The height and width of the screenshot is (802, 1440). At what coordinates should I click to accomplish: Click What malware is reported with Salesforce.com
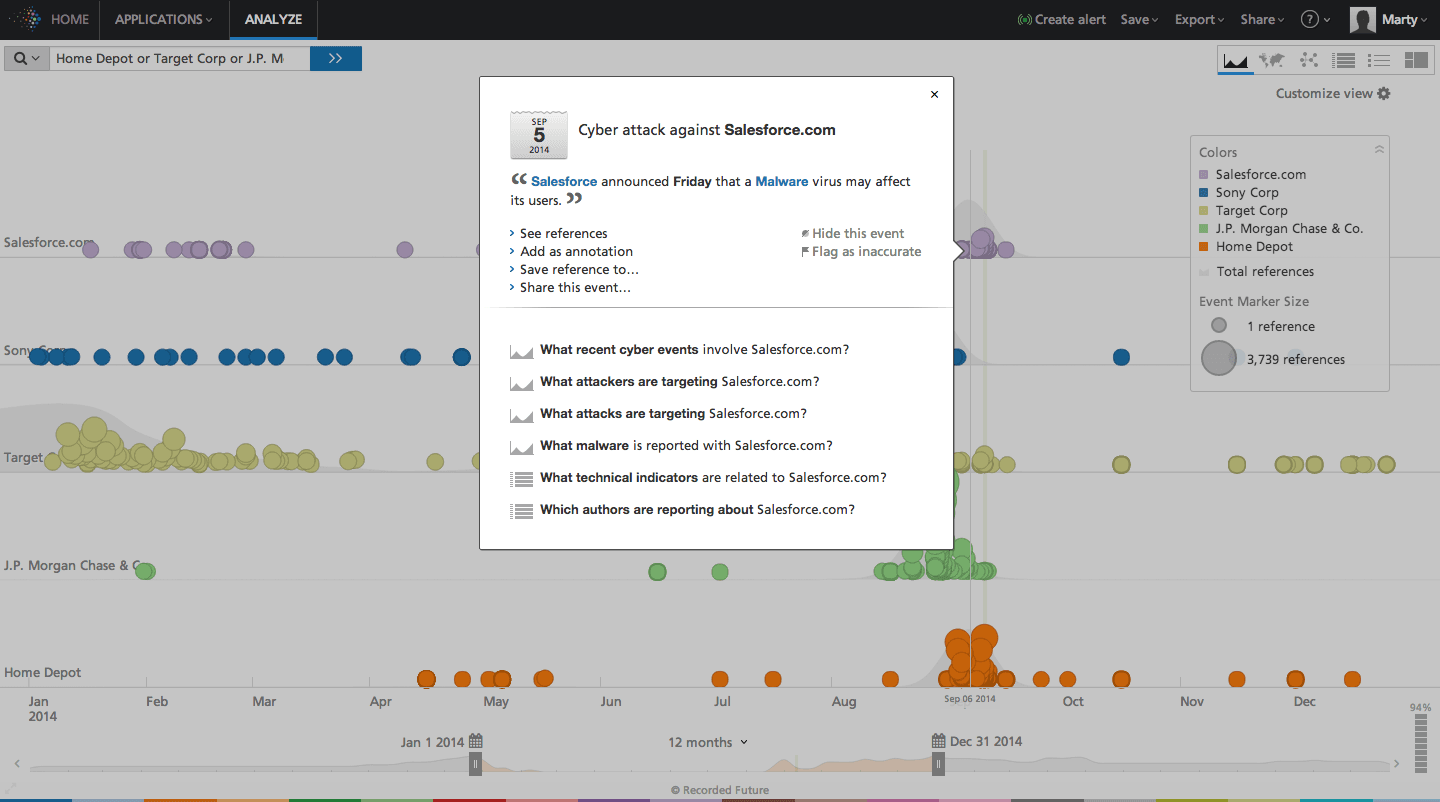click(x=686, y=445)
